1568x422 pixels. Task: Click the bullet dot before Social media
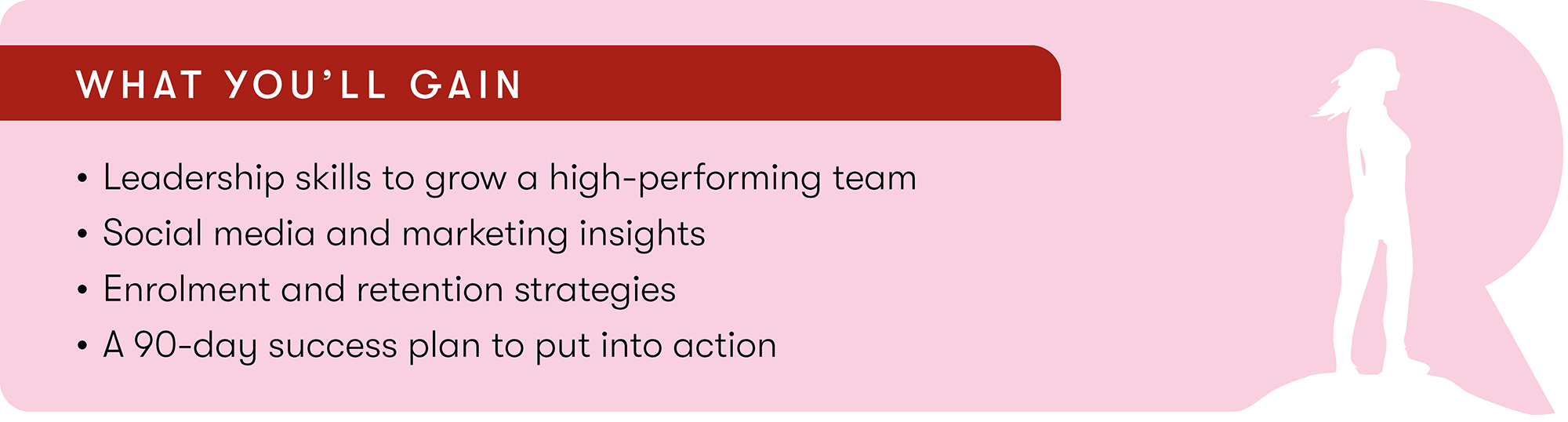[82, 235]
